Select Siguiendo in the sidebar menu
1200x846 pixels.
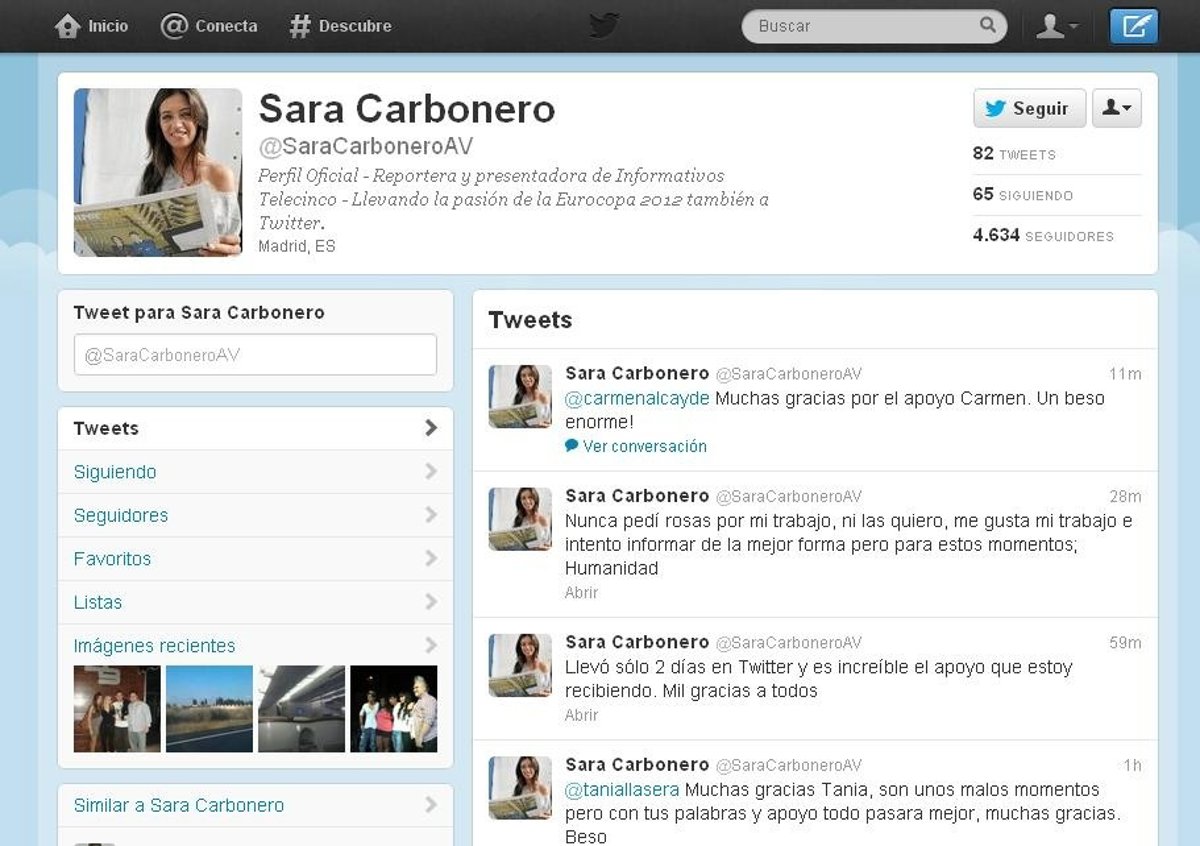coord(115,472)
